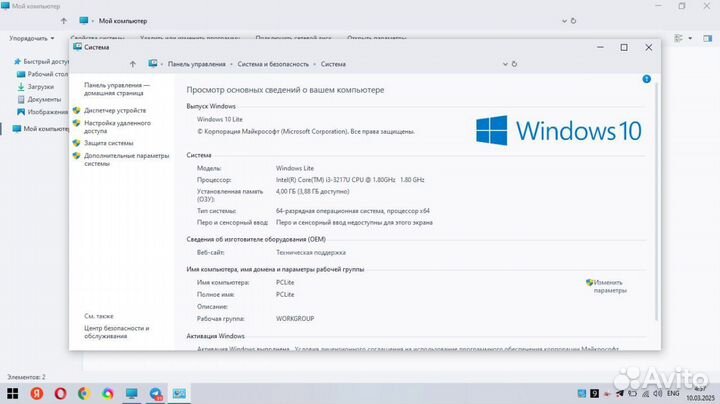Expand address history dropdown in Мой компьютер window
The width and height of the screenshot is (720, 404).
pyautogui.click(x=564, y=21)
